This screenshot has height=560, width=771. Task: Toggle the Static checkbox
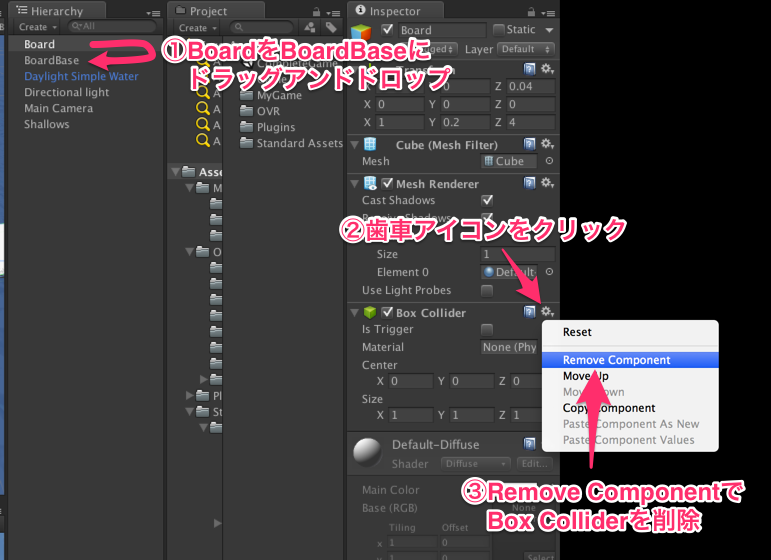tap(498, 30)
